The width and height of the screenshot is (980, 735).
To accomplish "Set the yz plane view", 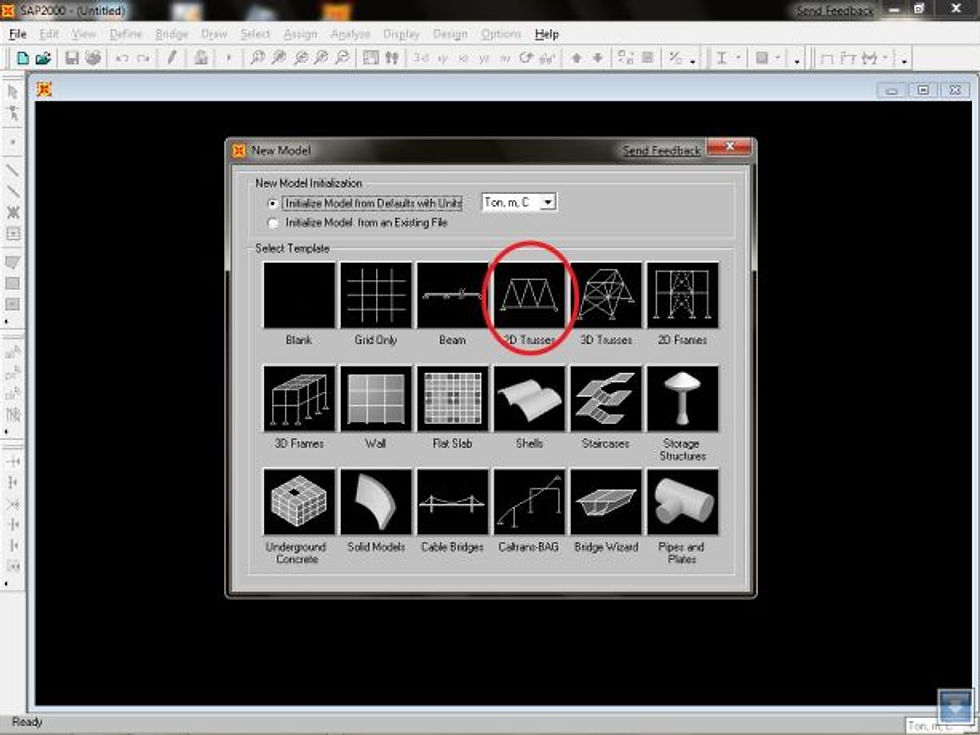I will (x=484, y=58).
